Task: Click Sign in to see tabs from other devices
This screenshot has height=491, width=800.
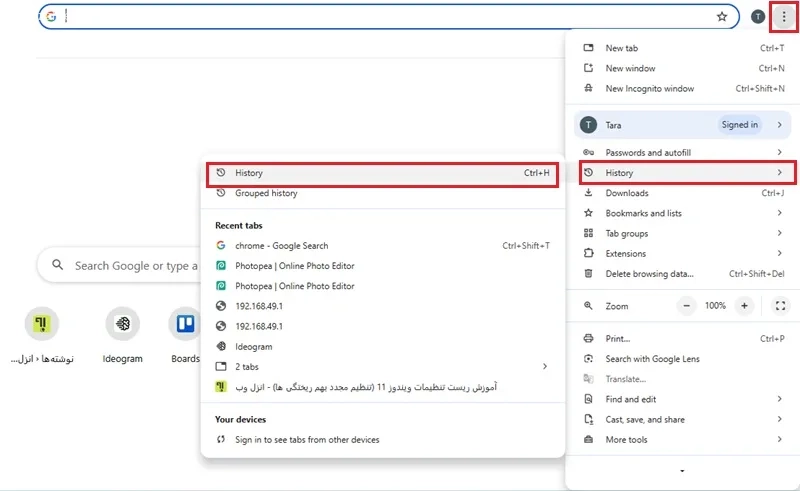Action: click(x=306, y=440)
